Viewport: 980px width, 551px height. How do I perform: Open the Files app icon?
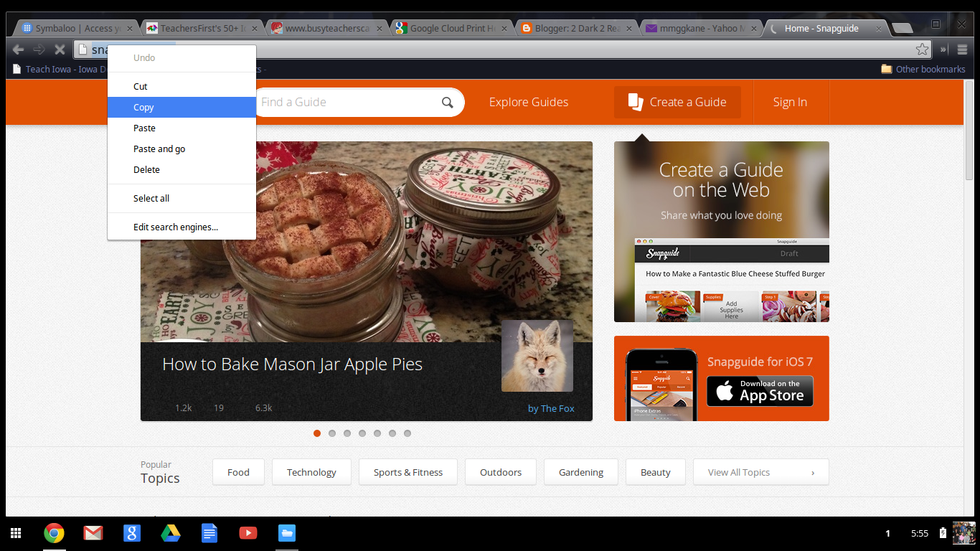tap(287, 533)
